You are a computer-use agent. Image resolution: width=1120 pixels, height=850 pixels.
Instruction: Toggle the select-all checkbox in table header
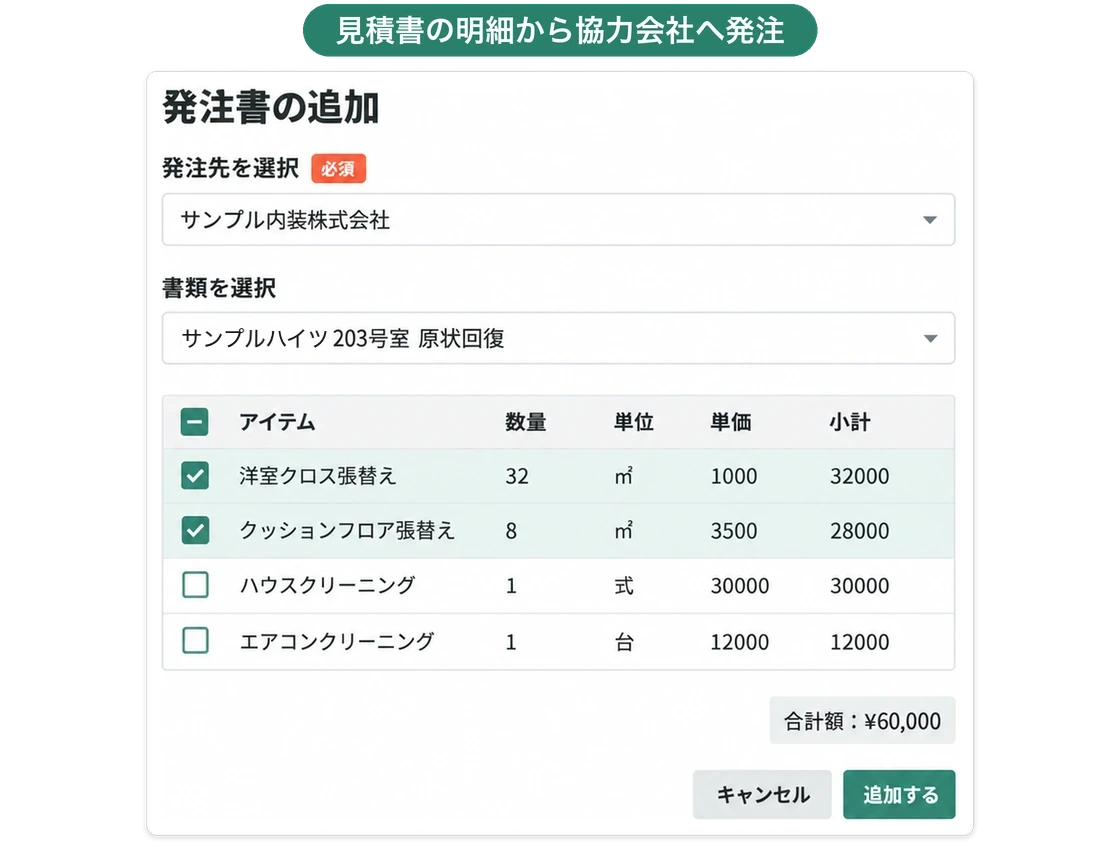(x=194, y=422)
